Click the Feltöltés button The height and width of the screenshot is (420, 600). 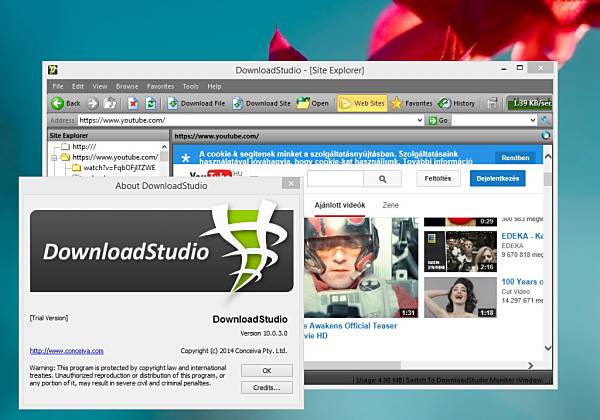[x=438, y=179]
